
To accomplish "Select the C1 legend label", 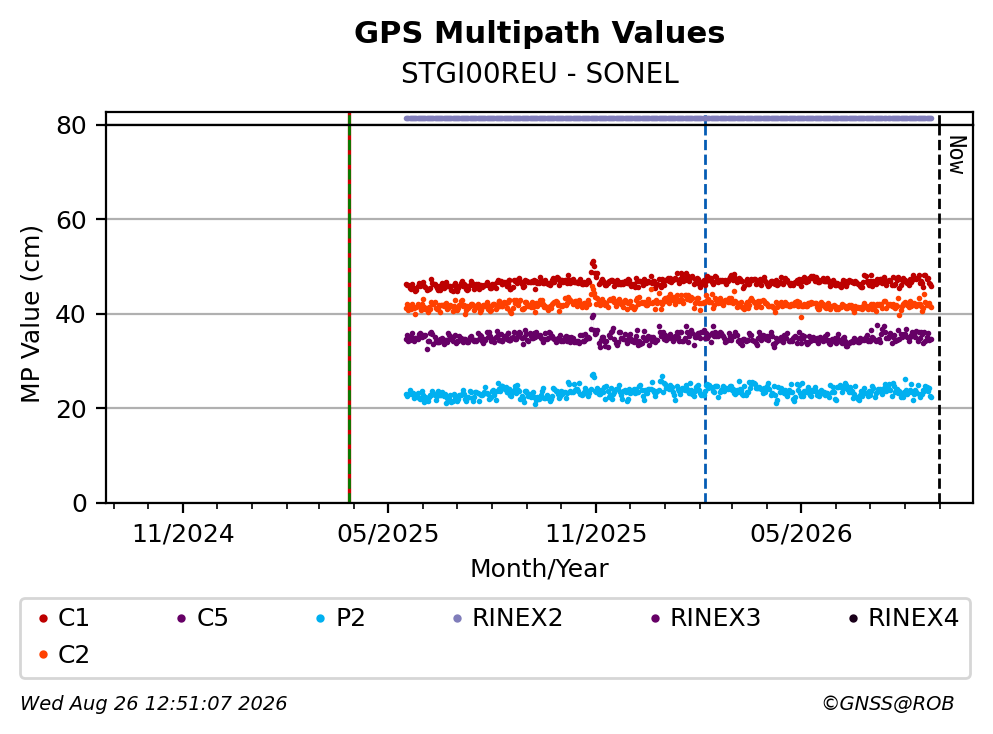I will pos(73,618).
